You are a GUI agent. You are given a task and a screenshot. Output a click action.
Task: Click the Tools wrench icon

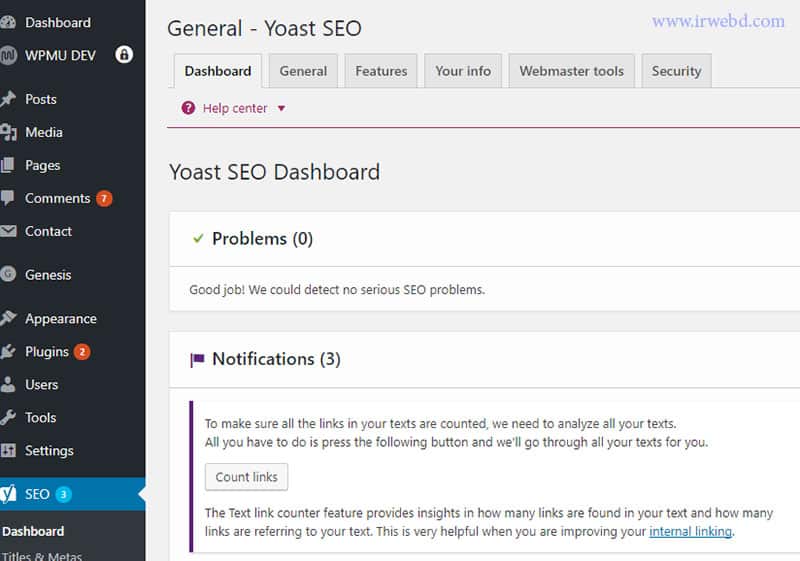click(x=7, y=418)
